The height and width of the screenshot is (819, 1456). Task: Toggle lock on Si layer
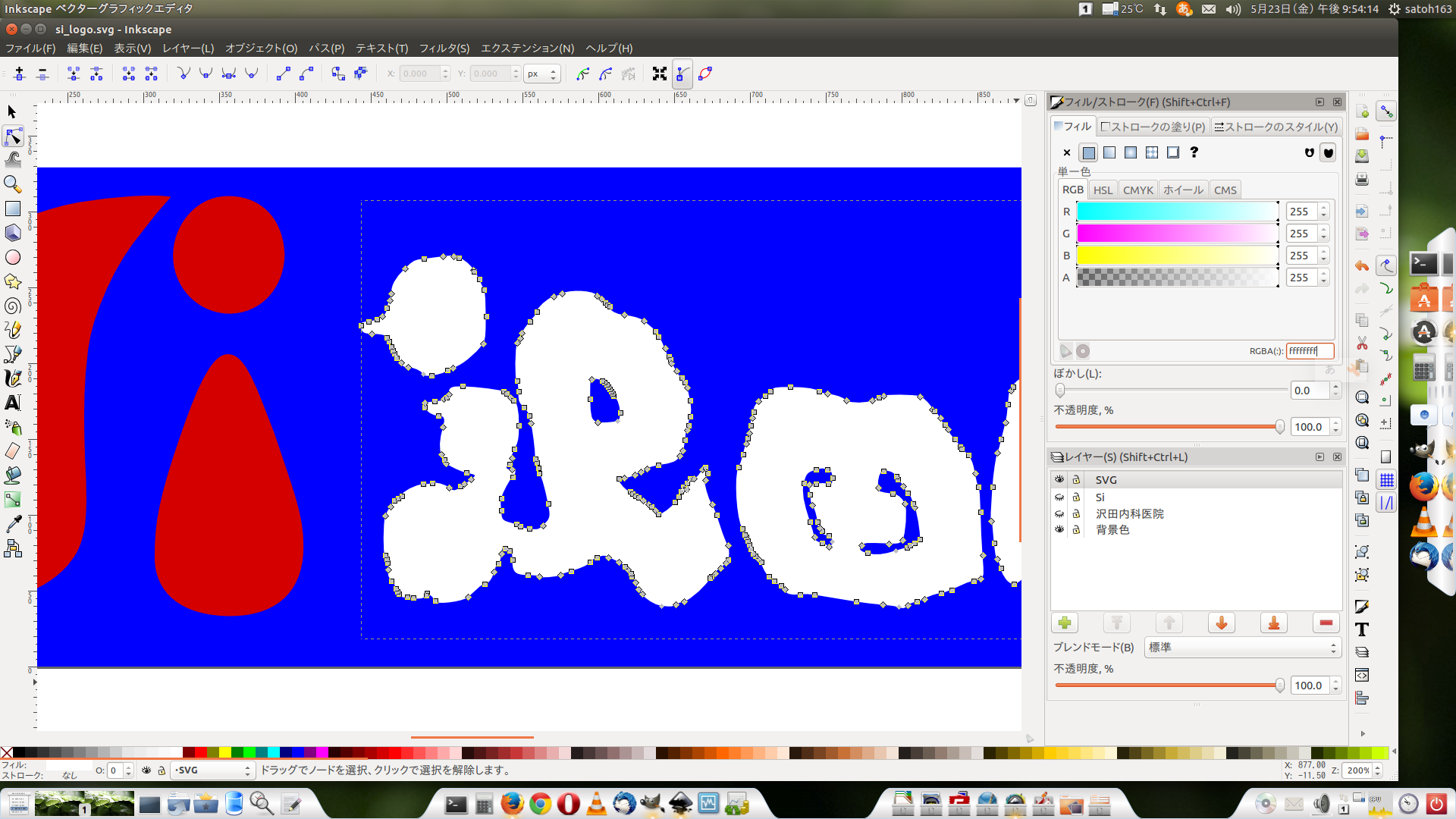pyautogui.click(x=1076, y=497)
